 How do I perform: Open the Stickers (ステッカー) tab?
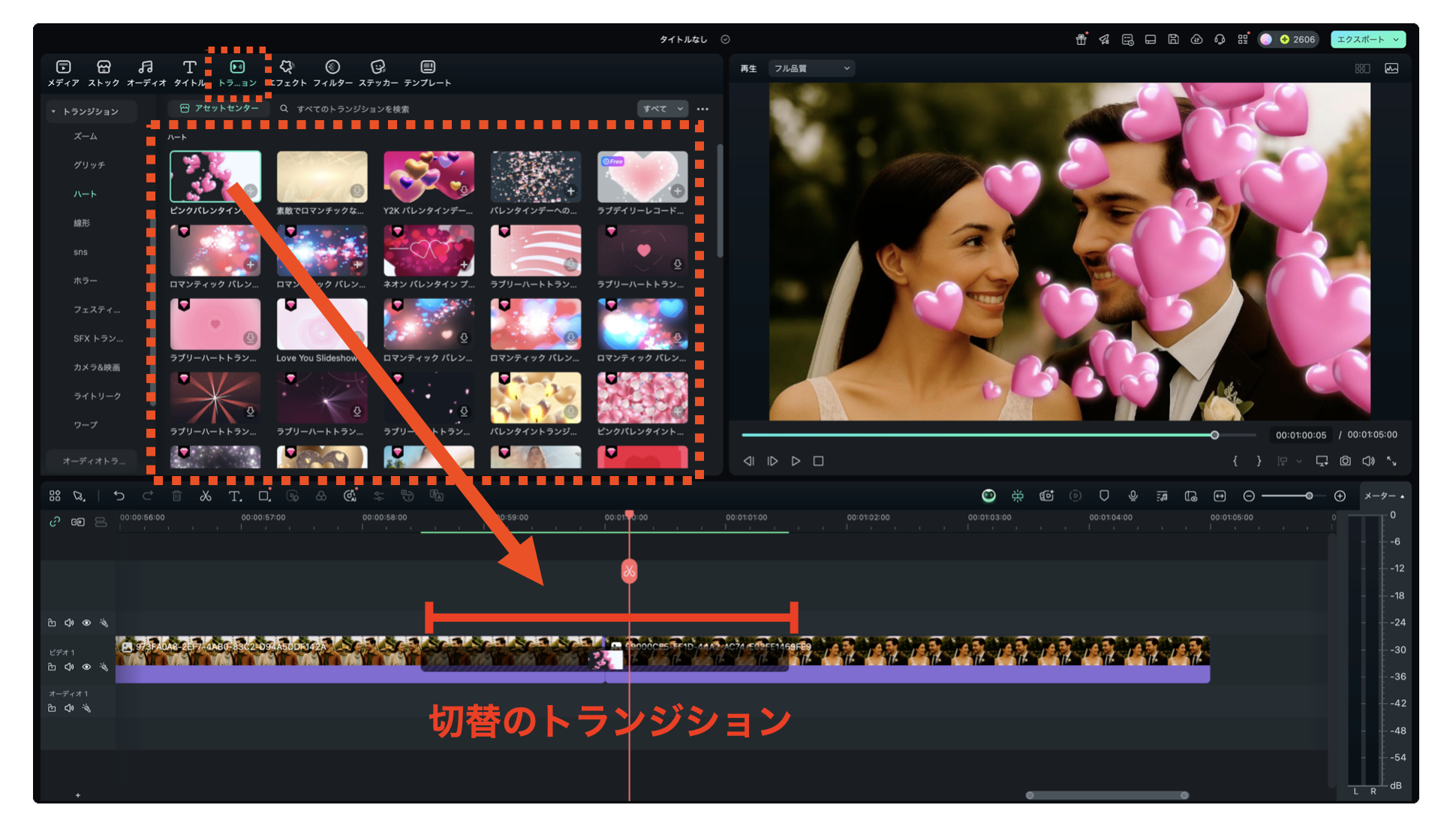tap(378, 74)
